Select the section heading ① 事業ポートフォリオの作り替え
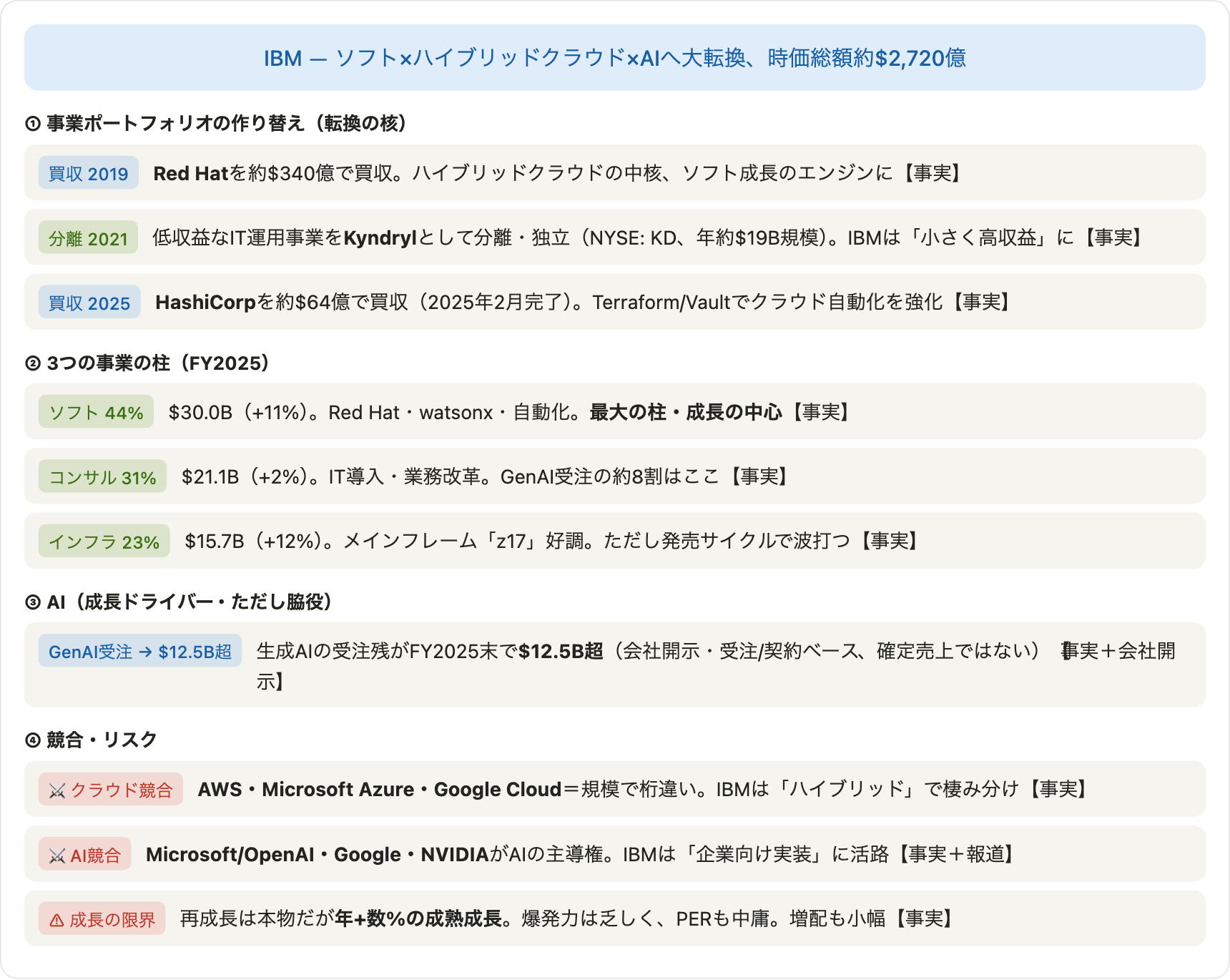Image resolution: width=1230 pixels, height=980 pixels. point(217,123)
